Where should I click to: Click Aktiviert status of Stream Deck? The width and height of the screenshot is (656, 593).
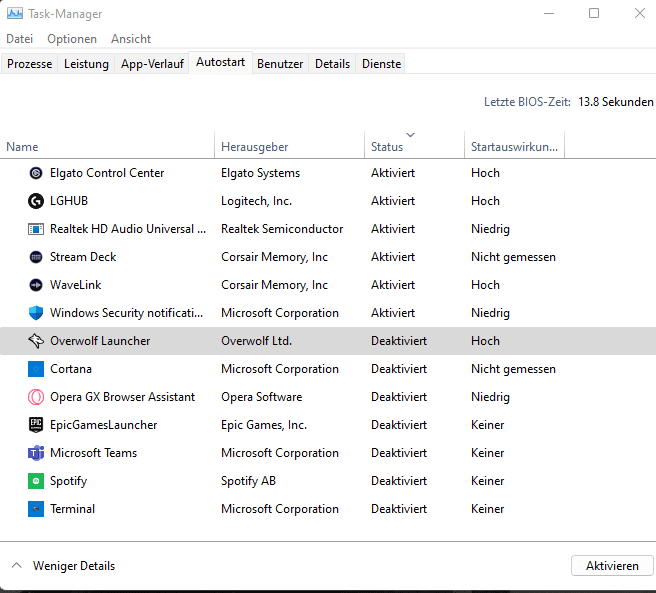click(x=393, y=257)
